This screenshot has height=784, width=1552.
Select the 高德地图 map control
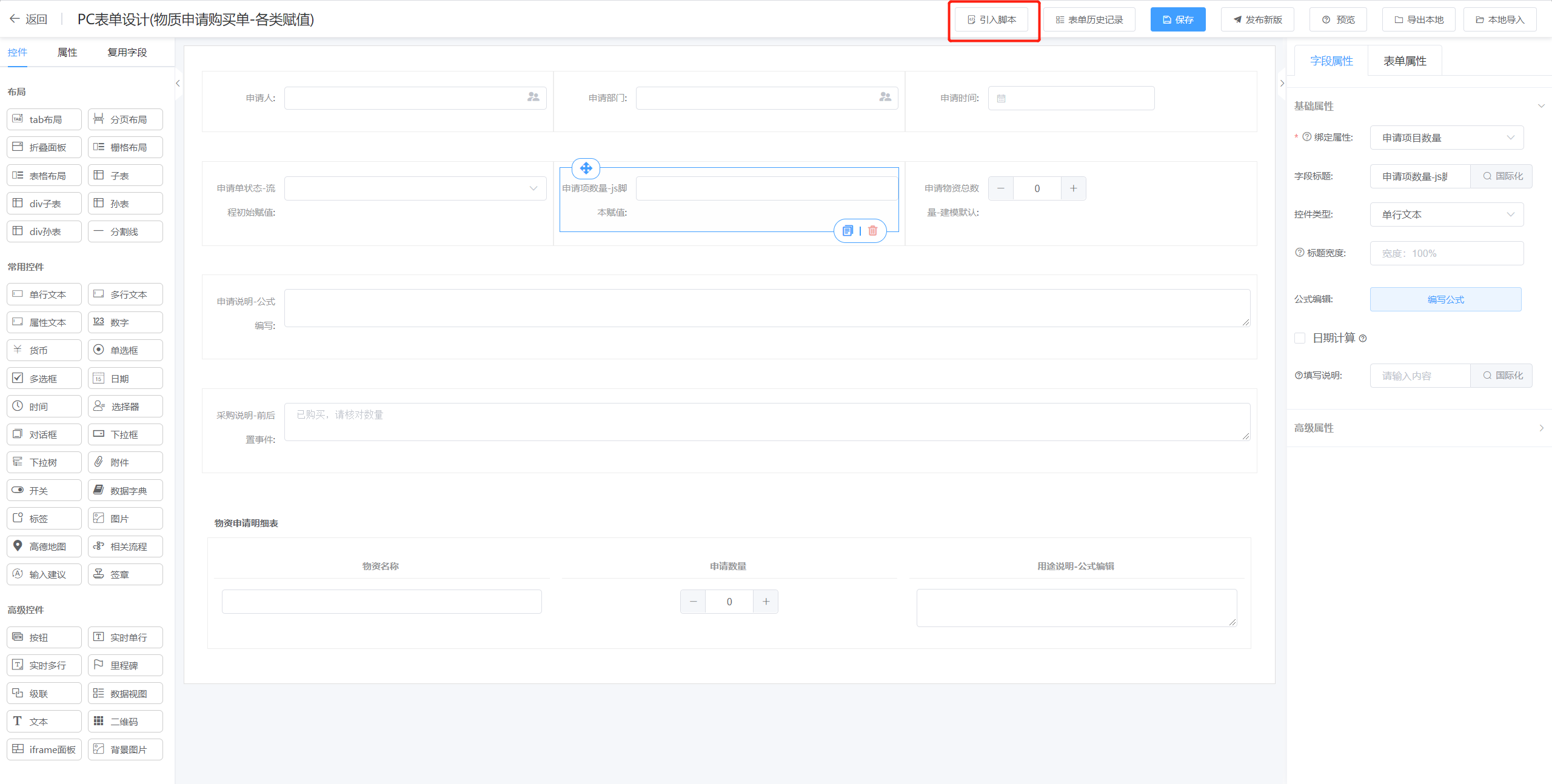pyautogui.click(x=44, y=546)
